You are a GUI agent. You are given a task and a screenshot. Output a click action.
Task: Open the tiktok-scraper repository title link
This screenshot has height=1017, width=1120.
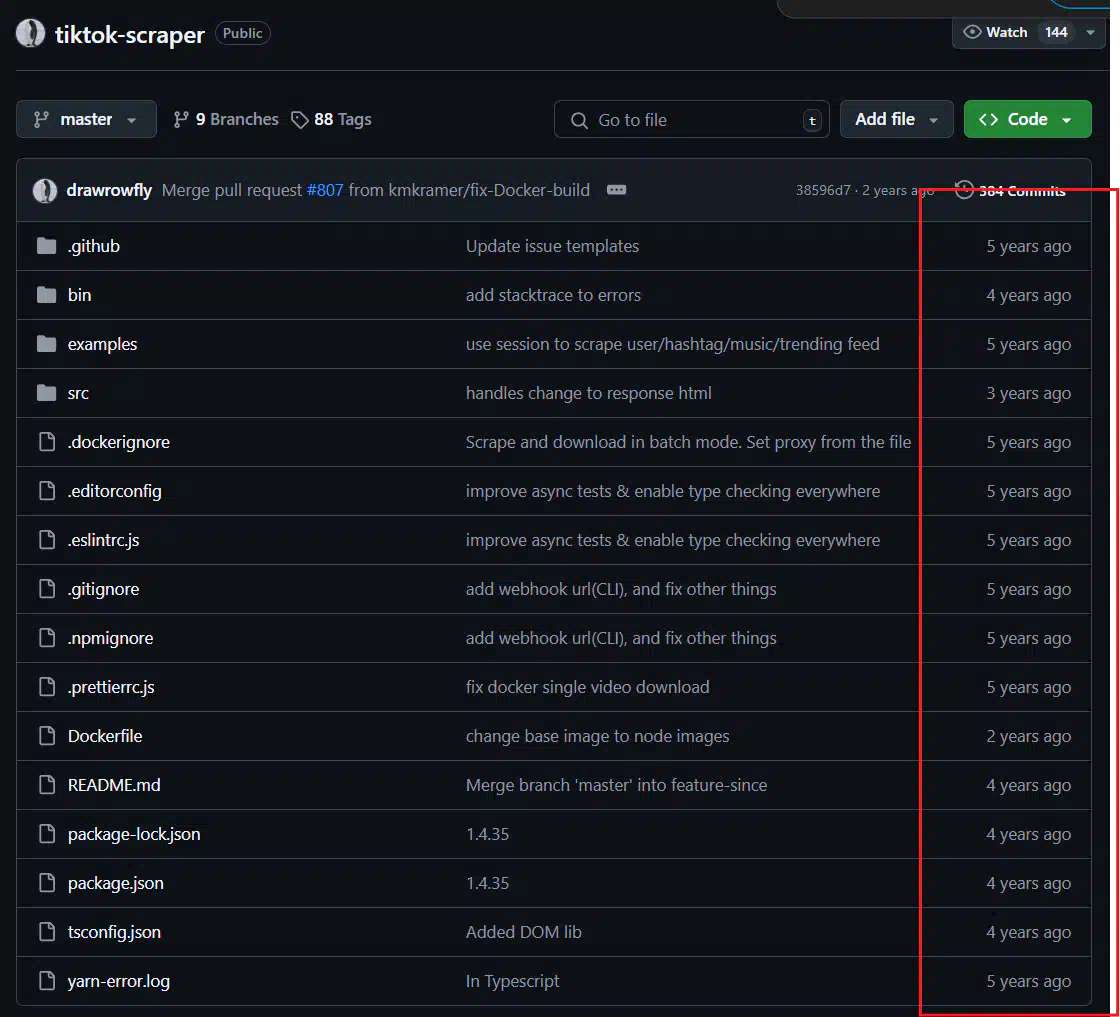coord(129,34)
